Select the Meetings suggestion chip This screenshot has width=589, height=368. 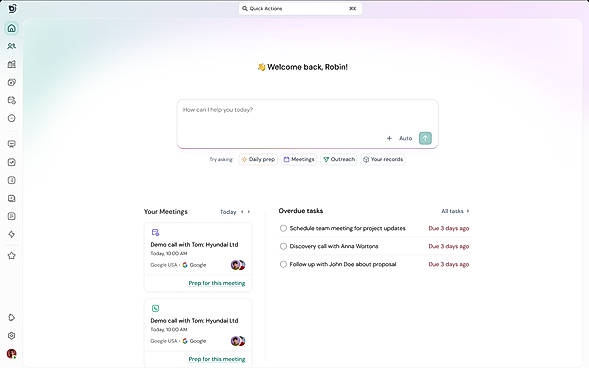pyautogui.click(x=299, y=159)
